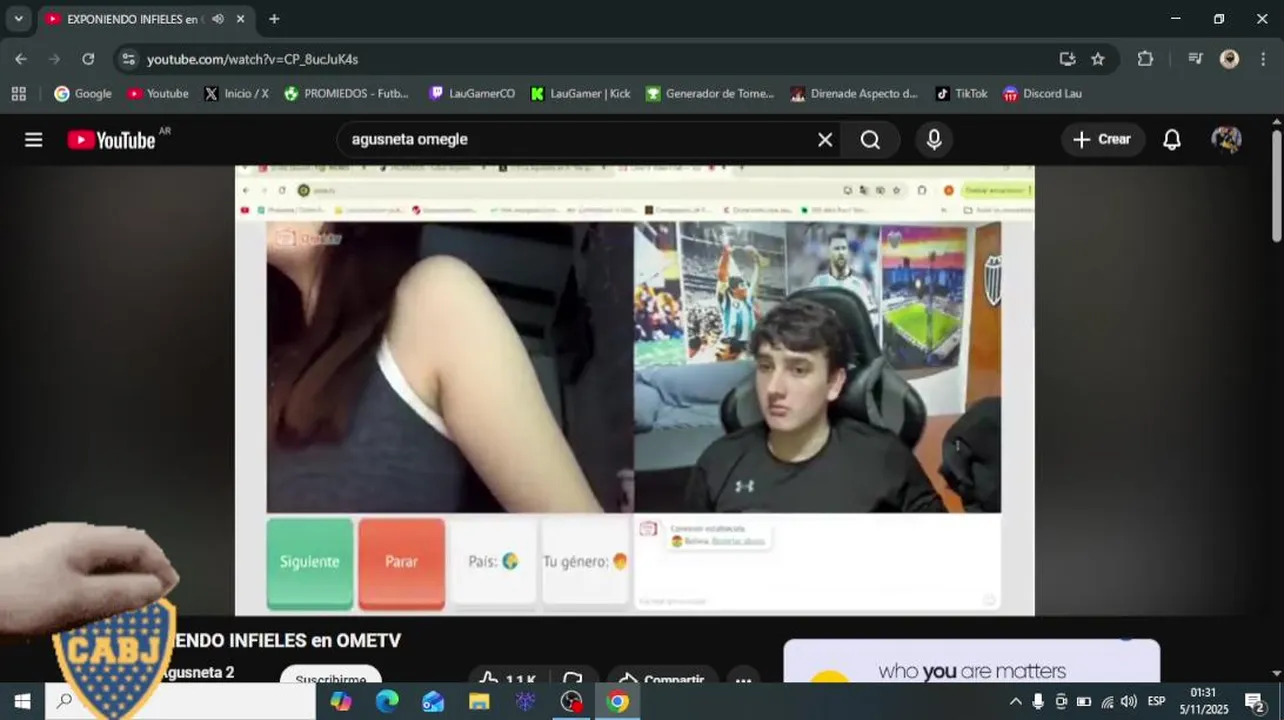The image size is (1284, 720).
Task: Open the media controls icon in Chrome toolbar
Action: tap(1195, 59)
